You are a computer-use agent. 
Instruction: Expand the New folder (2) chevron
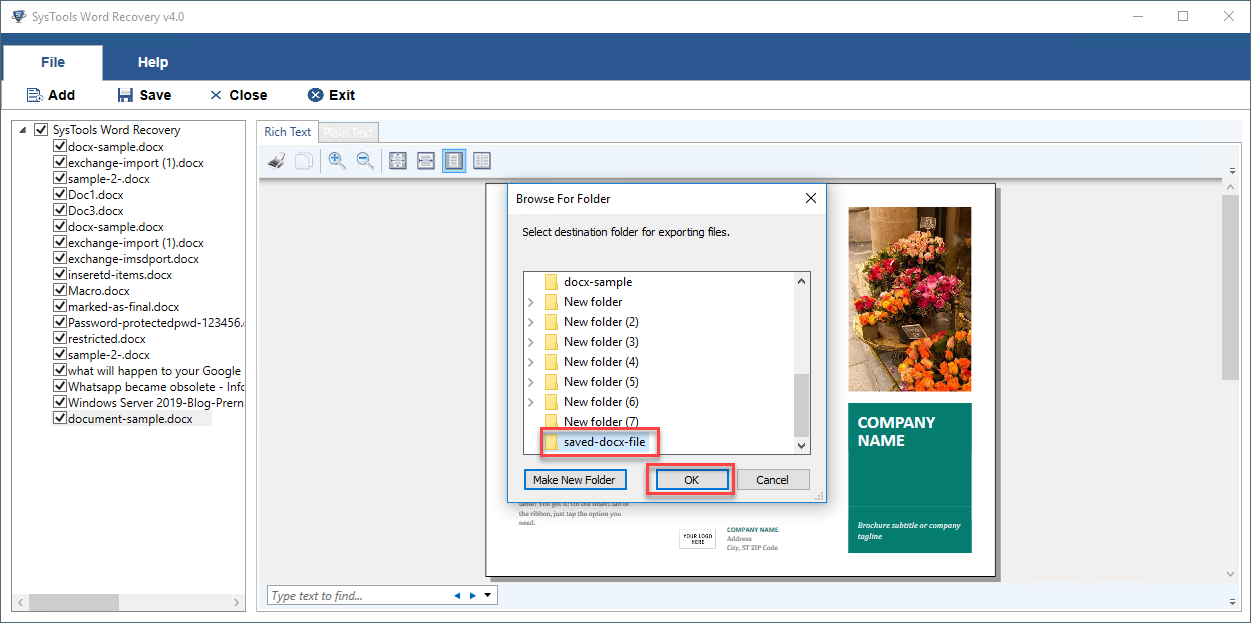pyautogui.click(x=530, y=321)
